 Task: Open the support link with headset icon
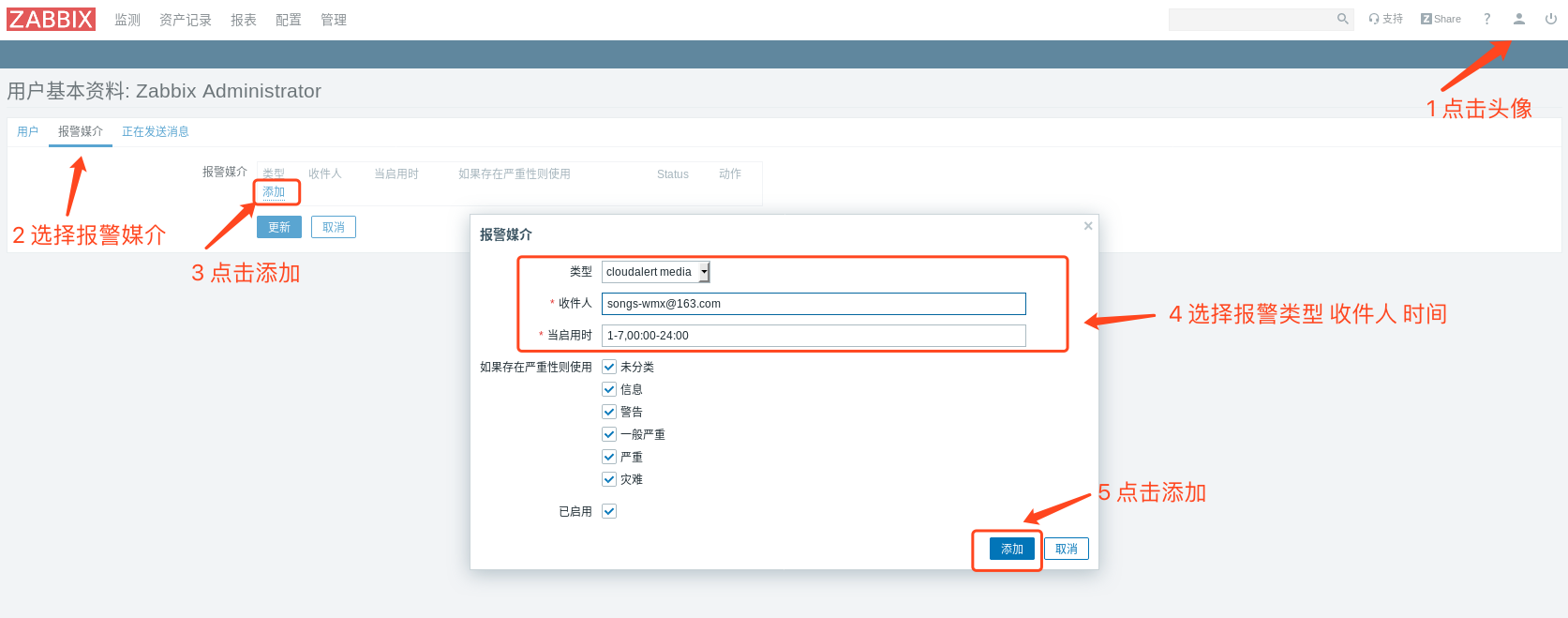pyautogui.click(x=1385, y=19)
